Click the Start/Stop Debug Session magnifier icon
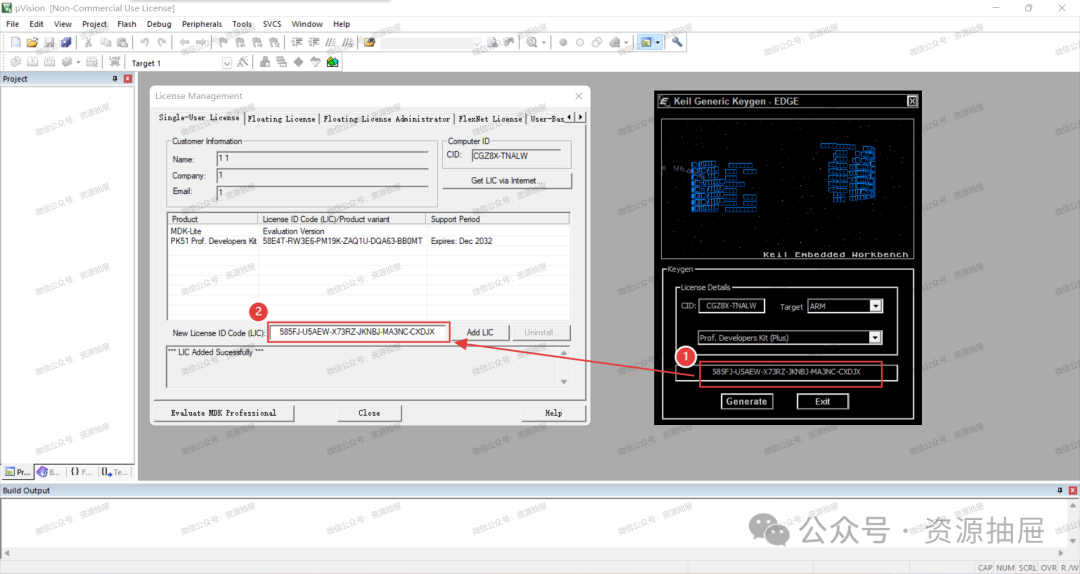The image size is (1080, 574). (532, 43)
